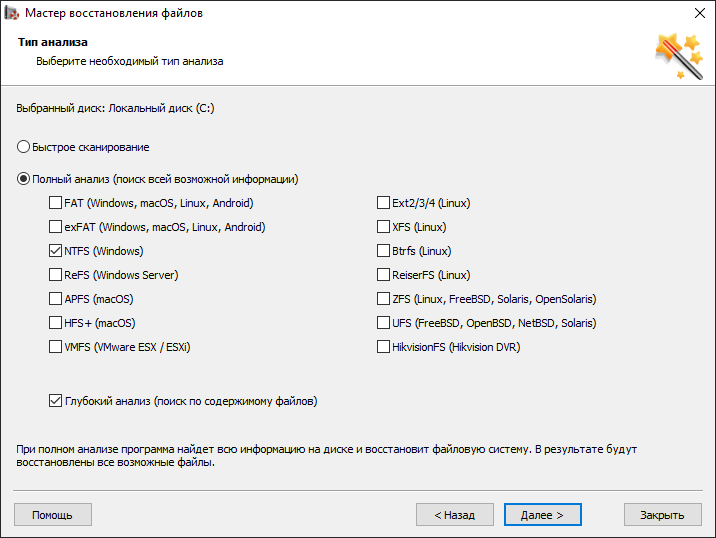
Task: Select Полный анализ radio option
Action: click(23, 179)
